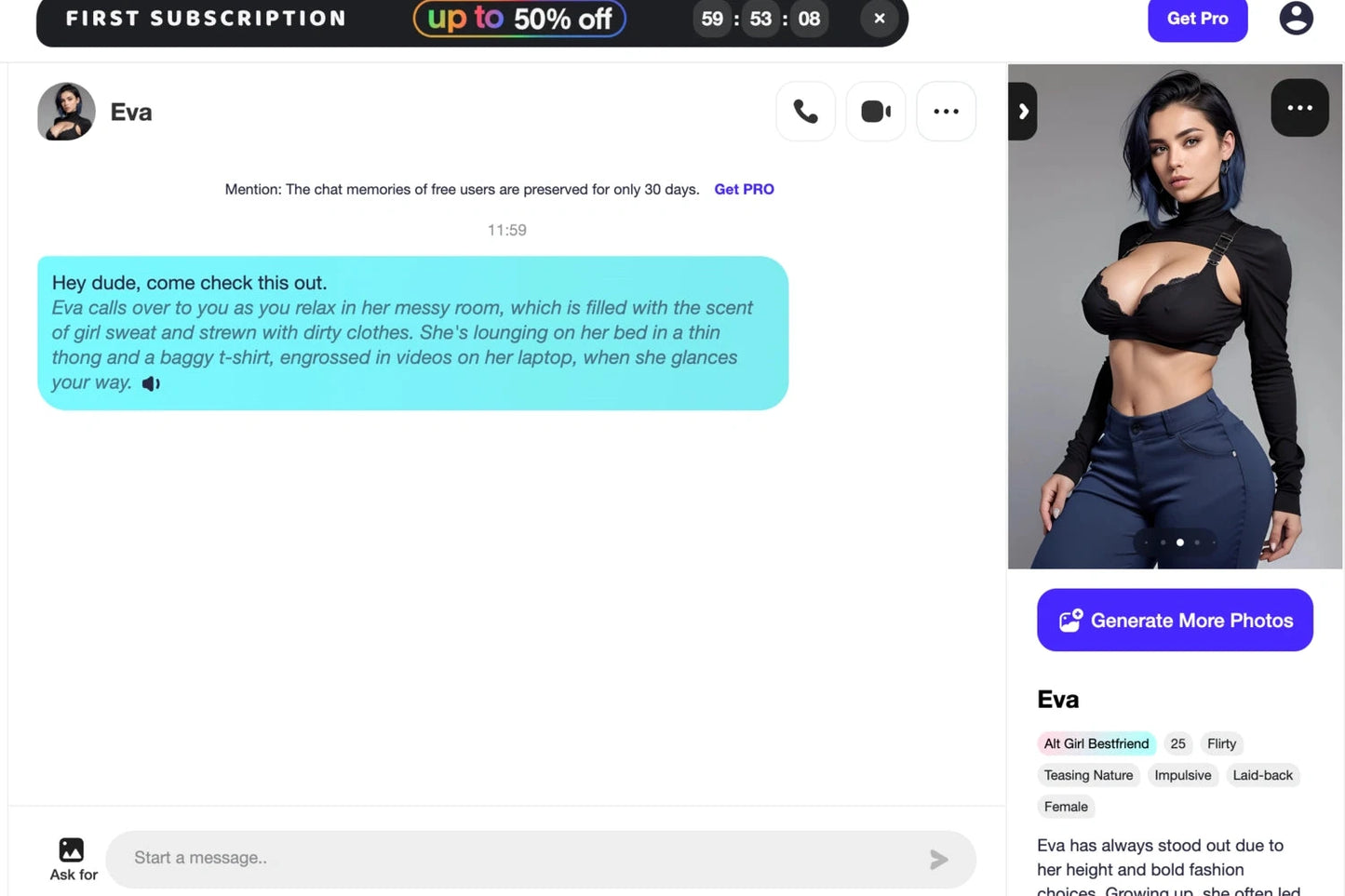Select the active photo carousel dot

tap(1180, 542)
